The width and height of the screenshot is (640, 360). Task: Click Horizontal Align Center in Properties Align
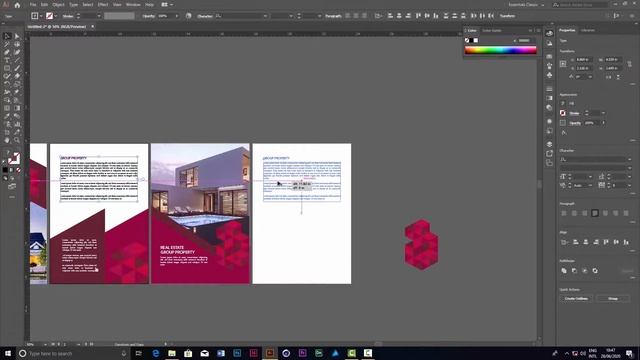586,242
